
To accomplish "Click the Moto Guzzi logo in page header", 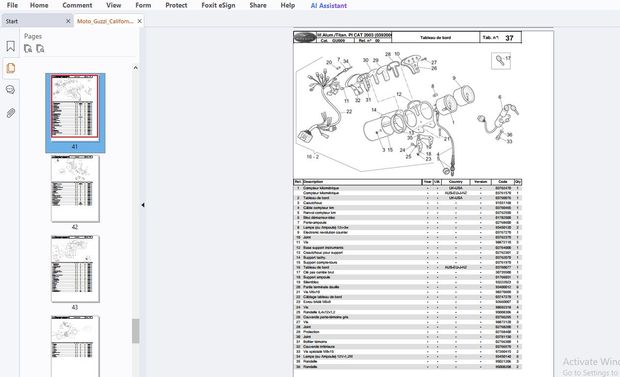I will point(304,37).
